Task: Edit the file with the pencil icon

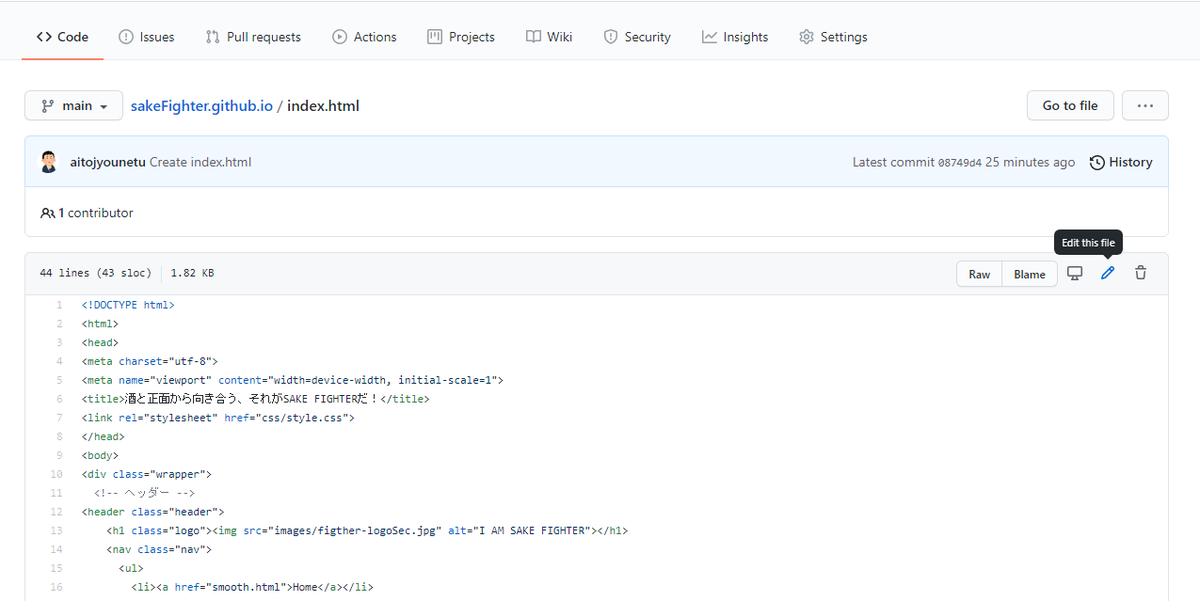Action: pos(1106,273)
